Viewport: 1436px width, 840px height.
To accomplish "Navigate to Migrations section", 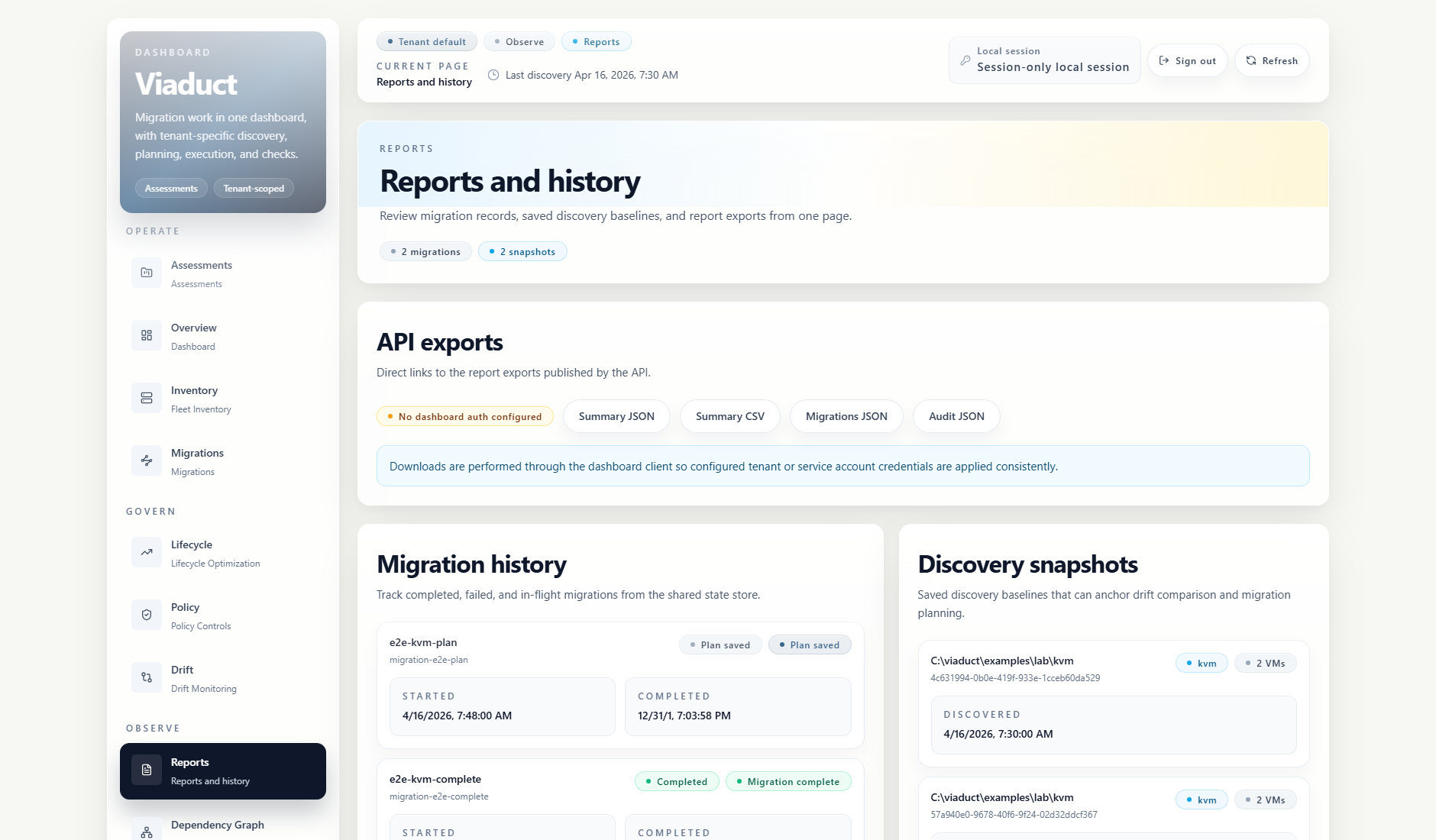I will click(x=223, y=461).
